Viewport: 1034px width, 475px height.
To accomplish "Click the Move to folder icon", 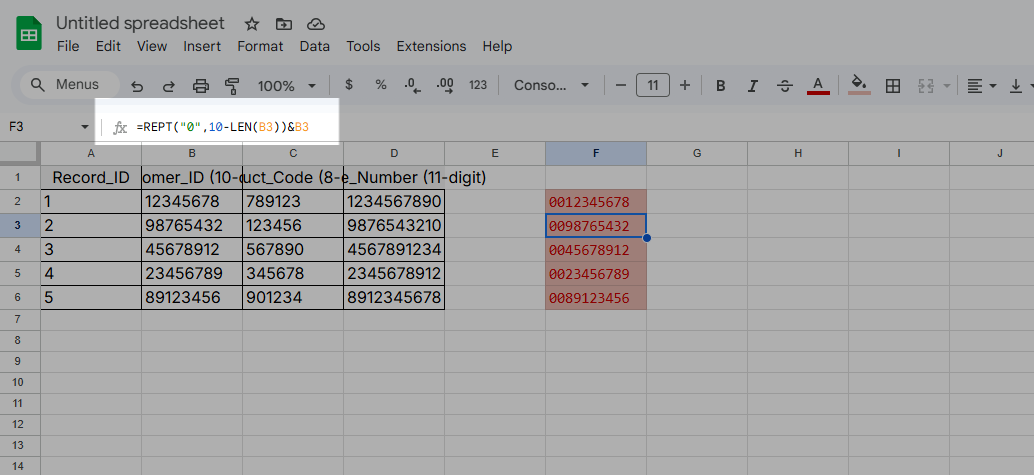I will point(284,23).
